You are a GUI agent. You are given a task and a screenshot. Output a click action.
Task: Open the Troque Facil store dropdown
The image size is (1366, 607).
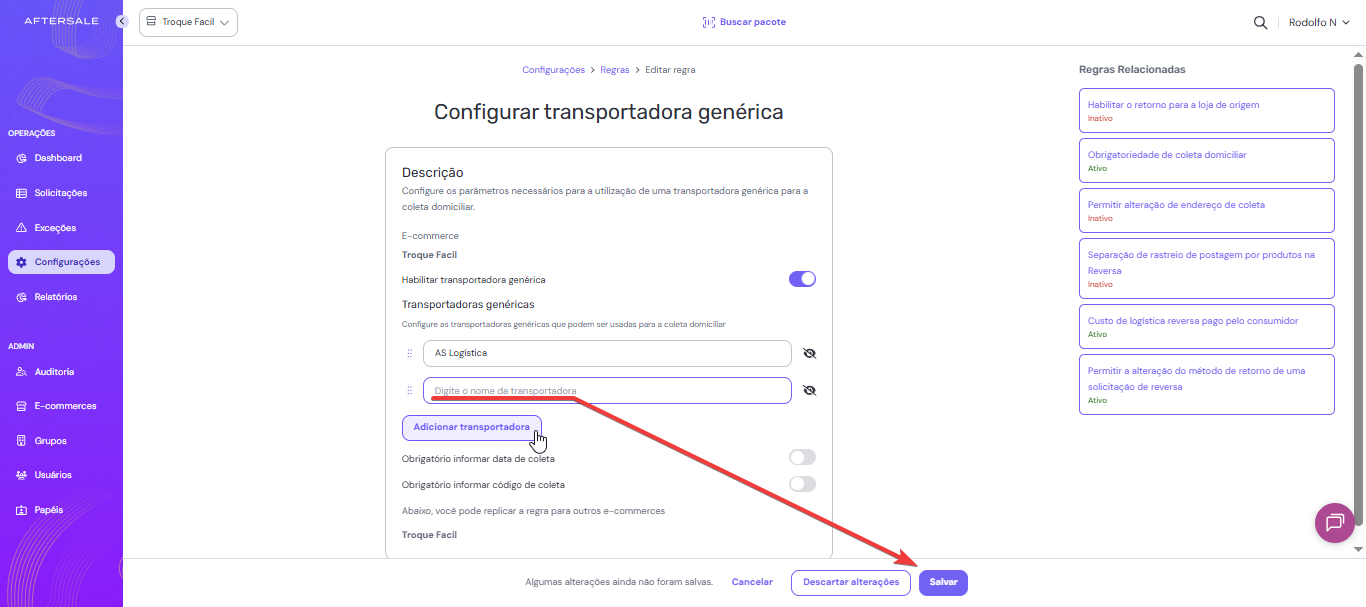(188, 22)
